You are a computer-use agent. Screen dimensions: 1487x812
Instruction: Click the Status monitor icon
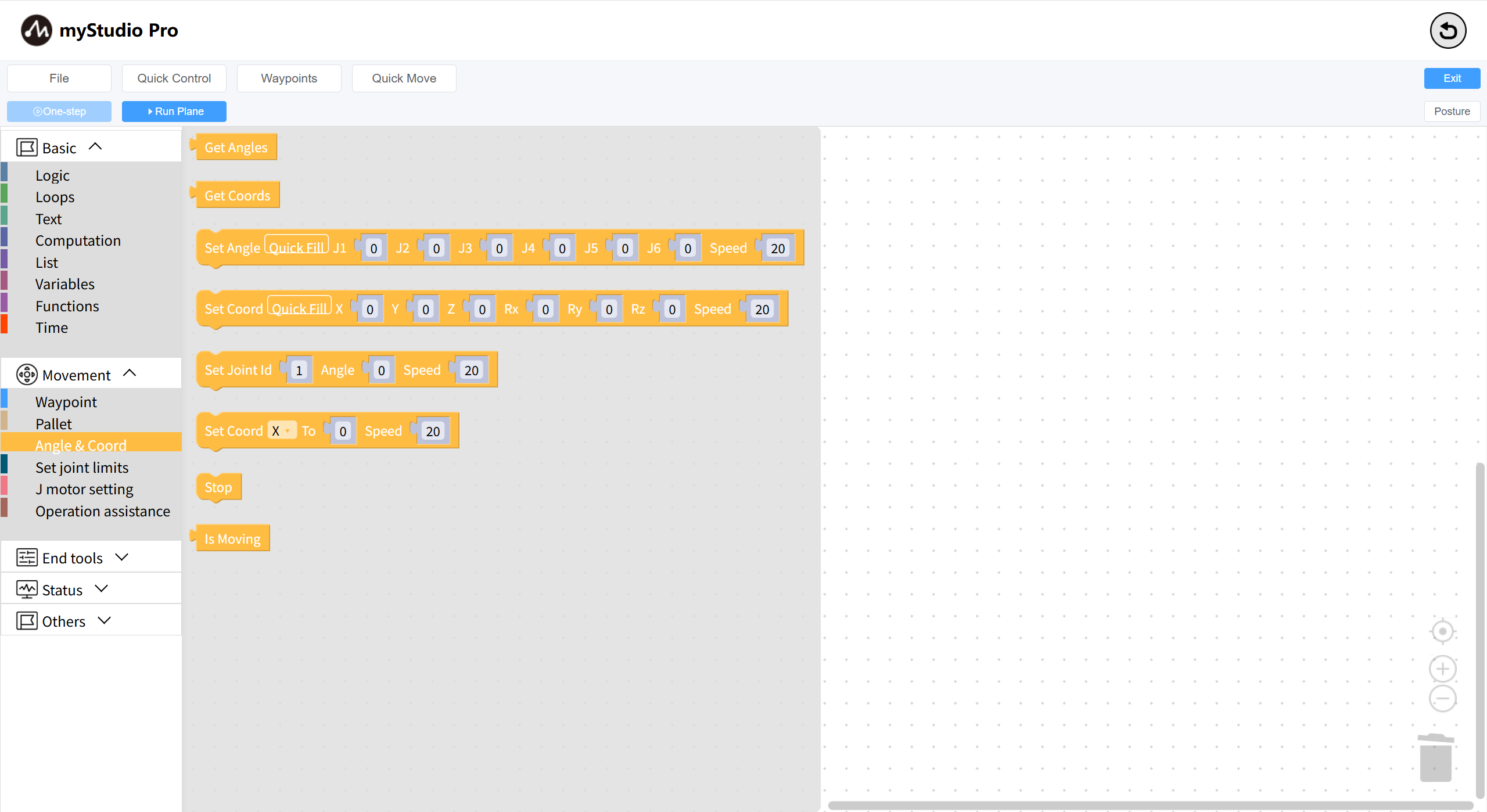(x=27, y=590)
